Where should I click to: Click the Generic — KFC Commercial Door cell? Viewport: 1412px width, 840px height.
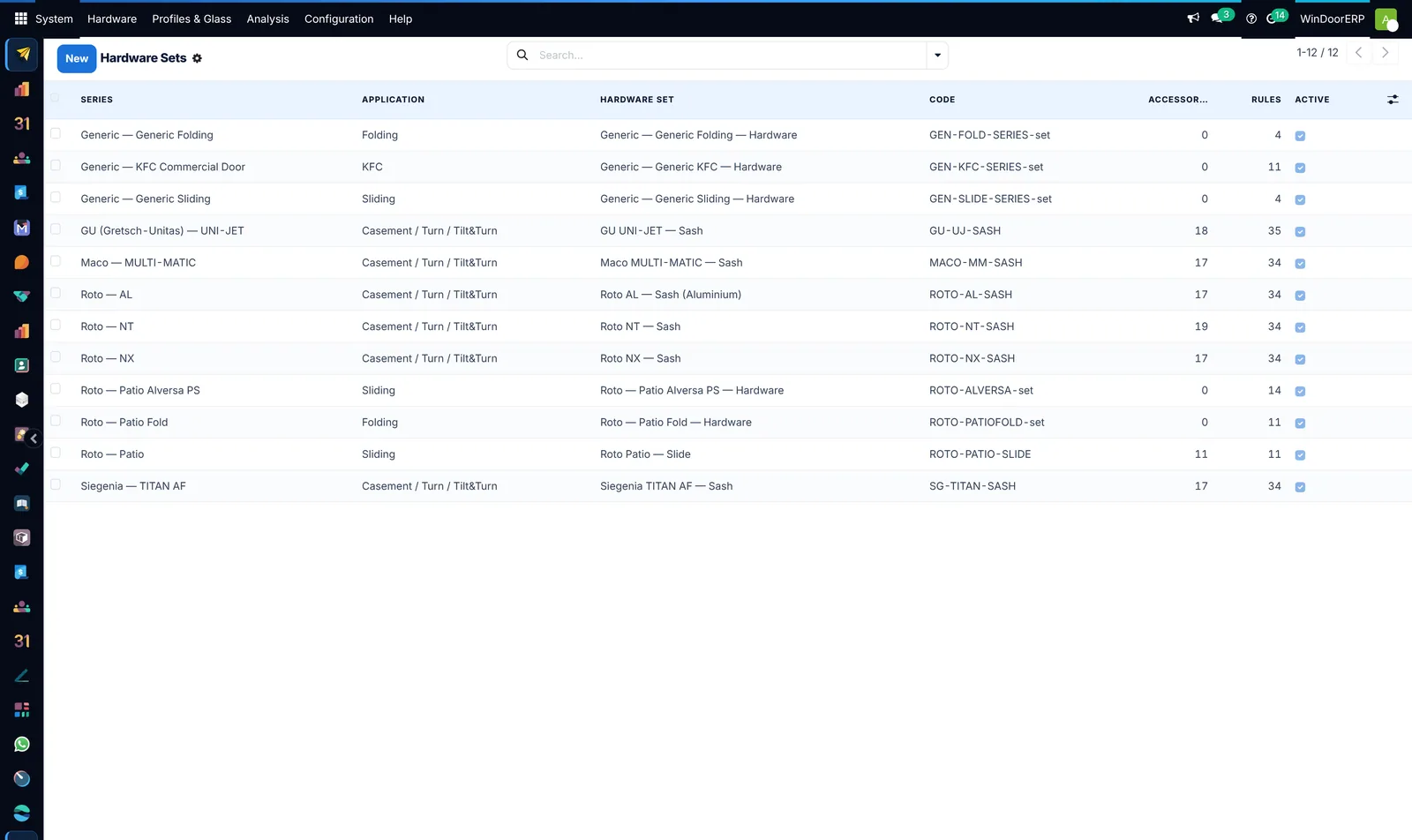coord(163,167)
